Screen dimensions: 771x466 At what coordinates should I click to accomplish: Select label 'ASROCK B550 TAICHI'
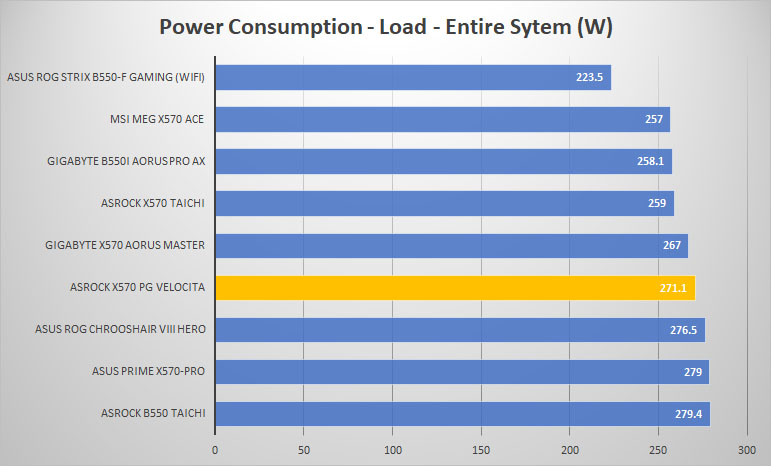click(153, 413)
